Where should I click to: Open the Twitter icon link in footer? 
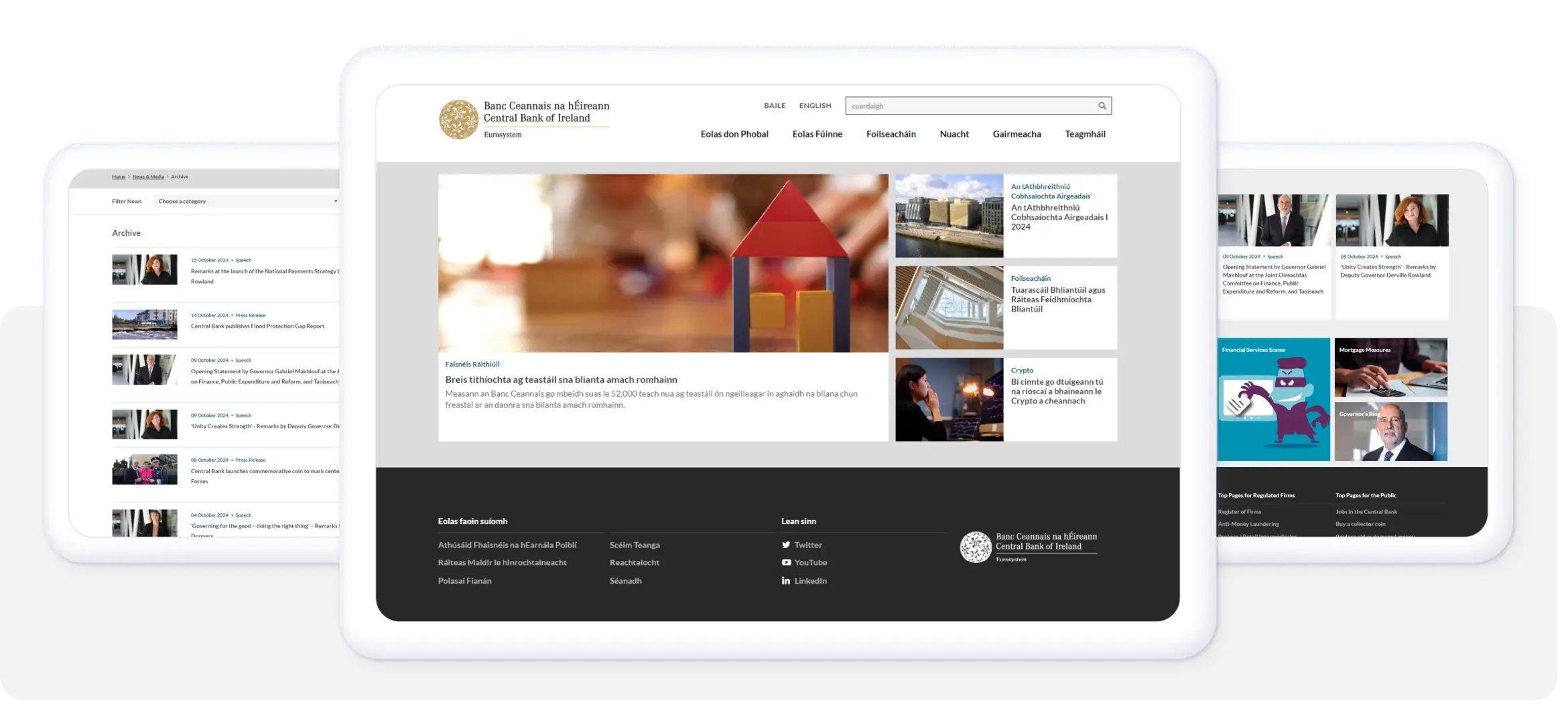786,545
